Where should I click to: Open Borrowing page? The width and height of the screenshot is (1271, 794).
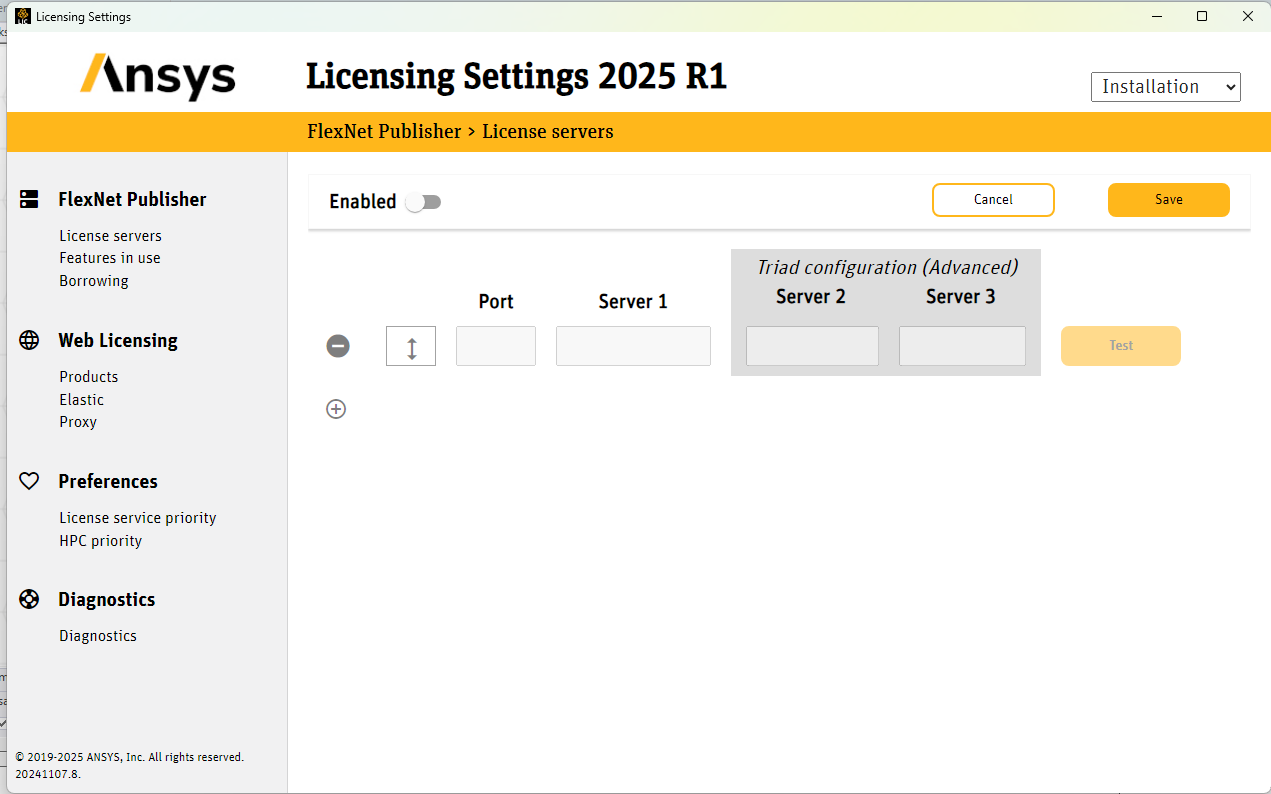tap(94, 281)
